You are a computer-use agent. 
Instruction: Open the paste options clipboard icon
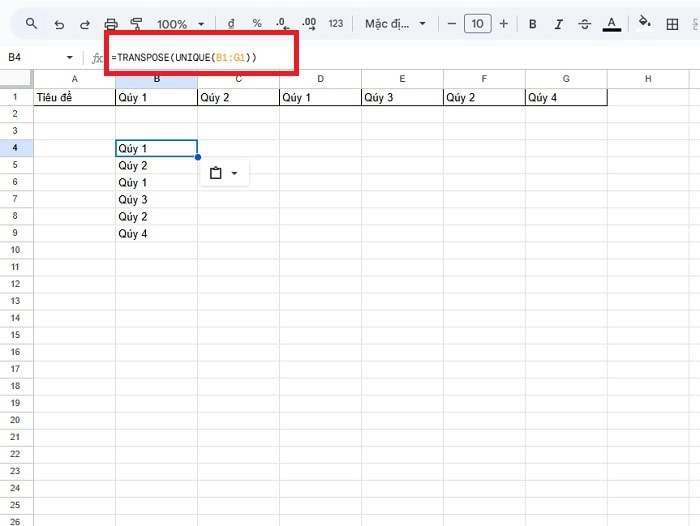click(x=216, y=173)
